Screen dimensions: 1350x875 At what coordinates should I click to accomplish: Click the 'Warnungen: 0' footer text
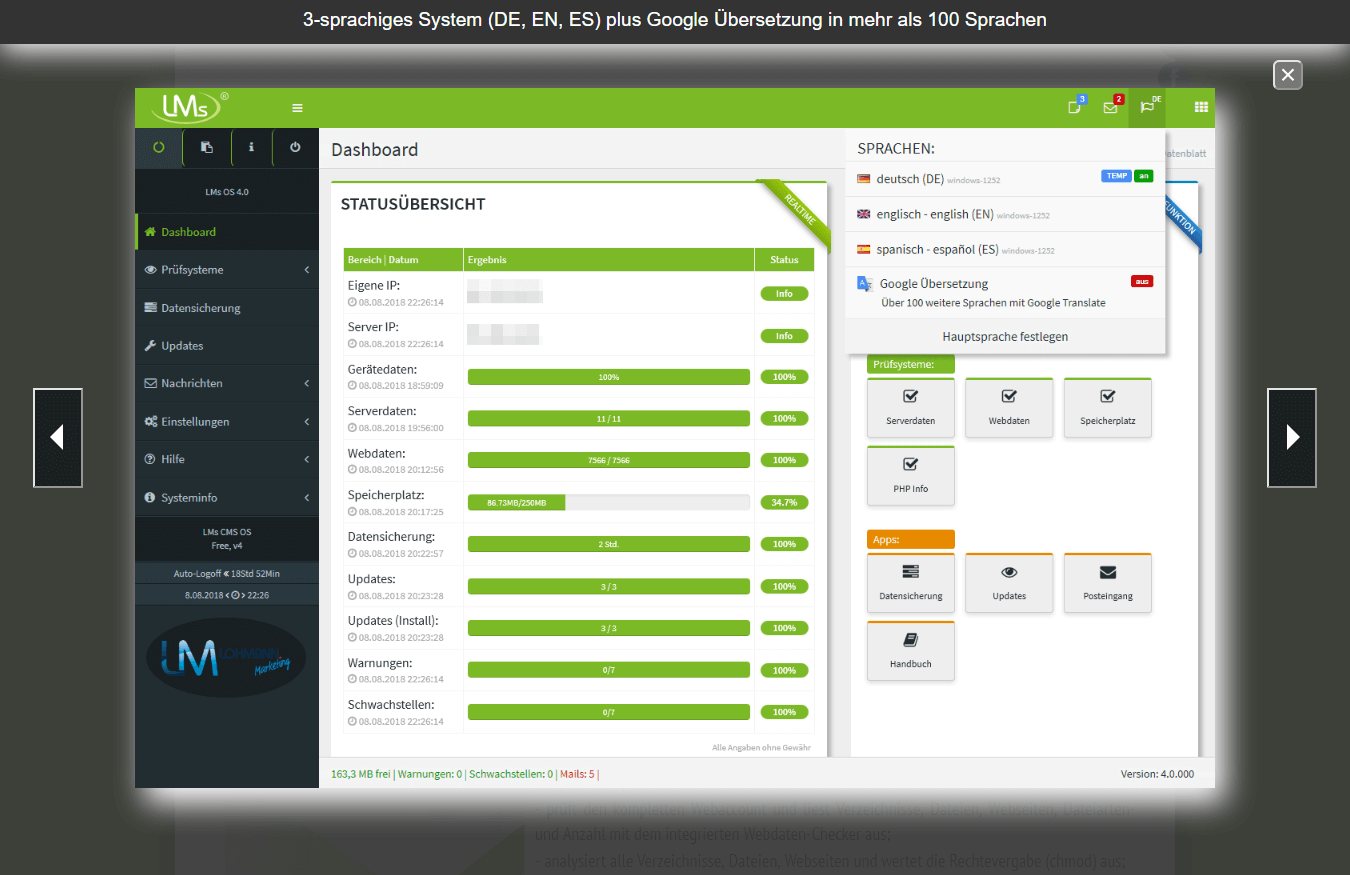[x=430, y=774]
